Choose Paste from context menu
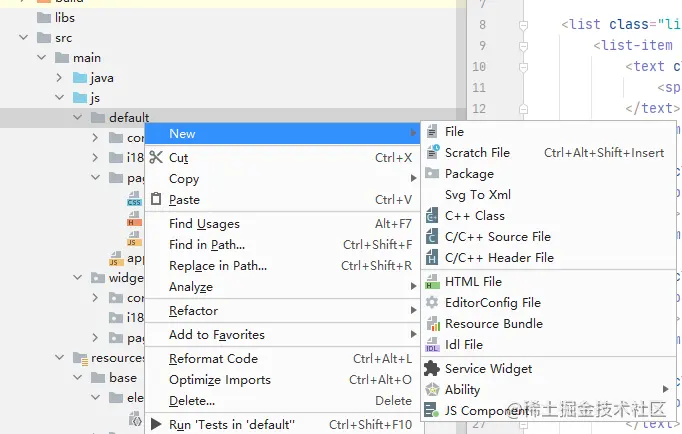The image size is (682, 434). 282,199
